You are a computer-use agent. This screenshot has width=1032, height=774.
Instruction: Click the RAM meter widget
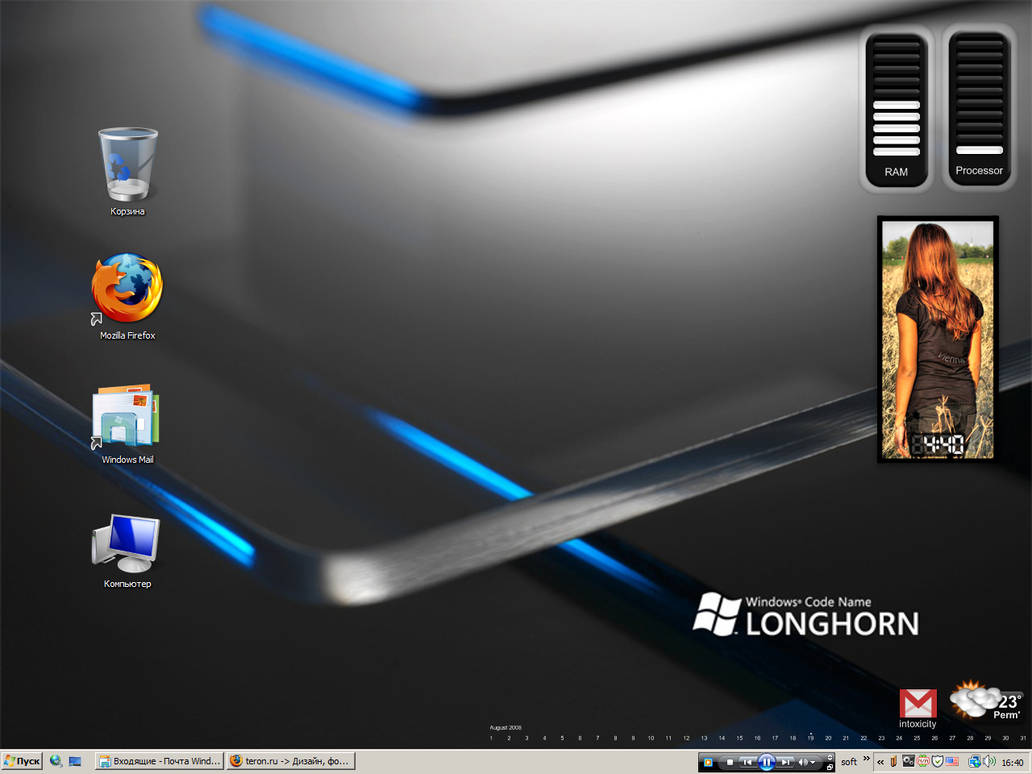point(896,108)
